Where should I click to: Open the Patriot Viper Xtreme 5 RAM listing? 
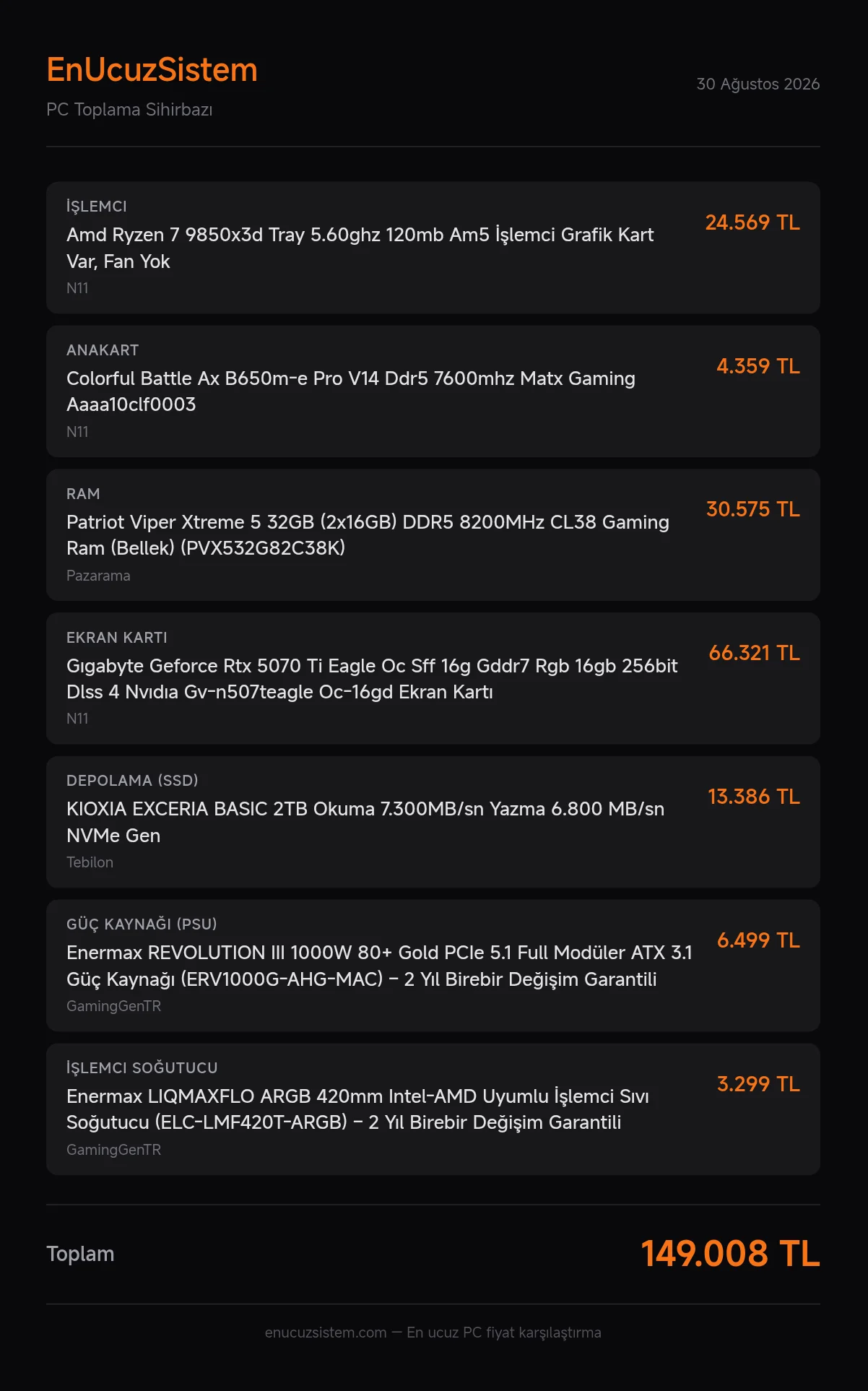[x=433, y=535]
